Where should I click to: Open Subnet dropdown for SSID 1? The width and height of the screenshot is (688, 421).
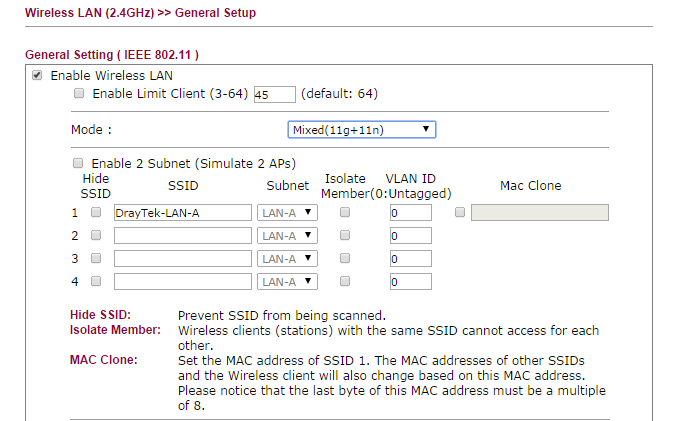coord(287,213)
